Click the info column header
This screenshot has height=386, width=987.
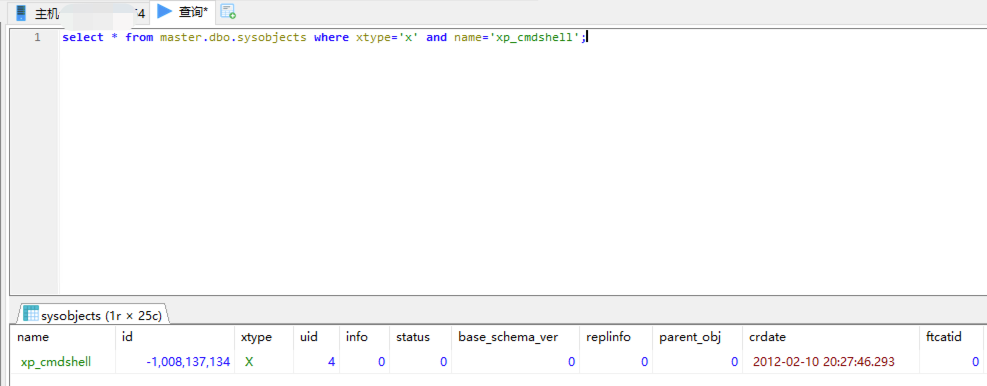tap(364, 337)
